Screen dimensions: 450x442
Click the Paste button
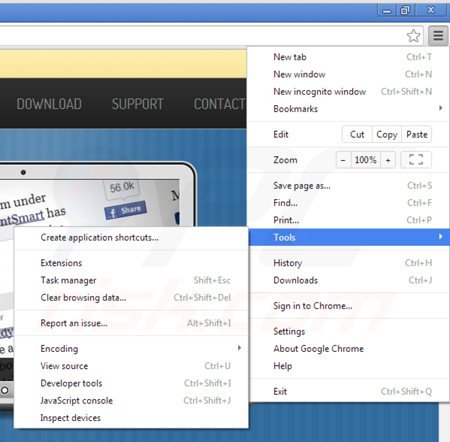coord(417,134)
